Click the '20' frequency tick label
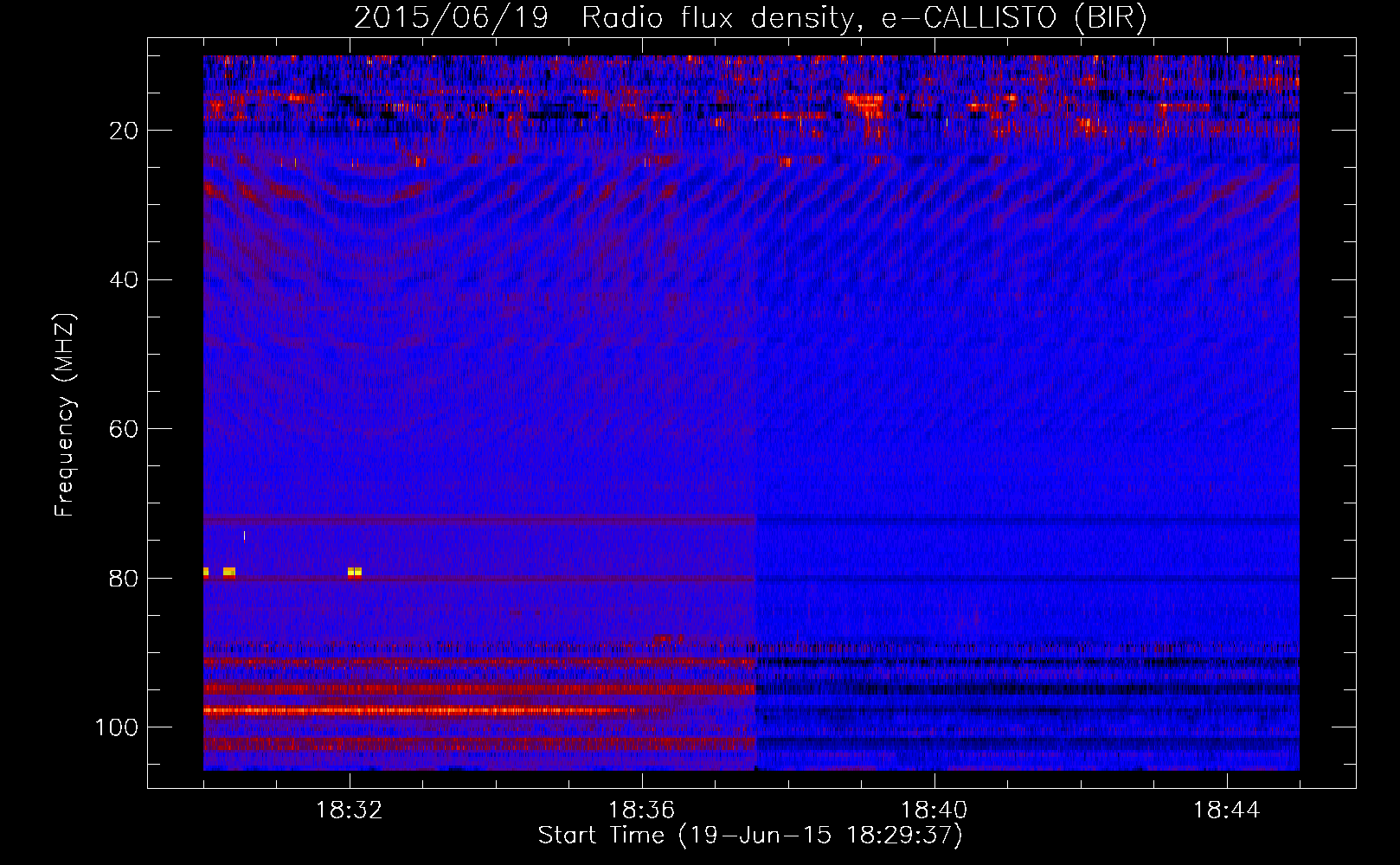This screenshot has width=1400, height=865. coord(124,131)
